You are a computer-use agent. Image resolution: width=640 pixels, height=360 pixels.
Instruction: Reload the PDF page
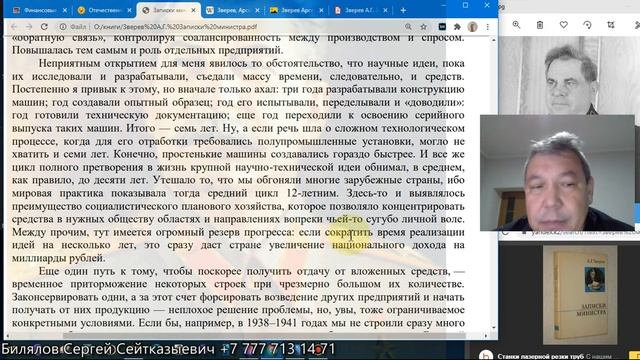click(44, 27)
